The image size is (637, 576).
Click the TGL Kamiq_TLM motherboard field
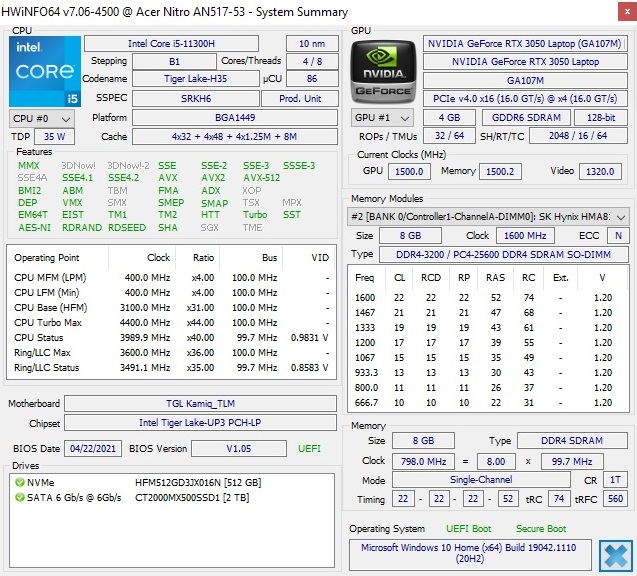pos(200,405)
